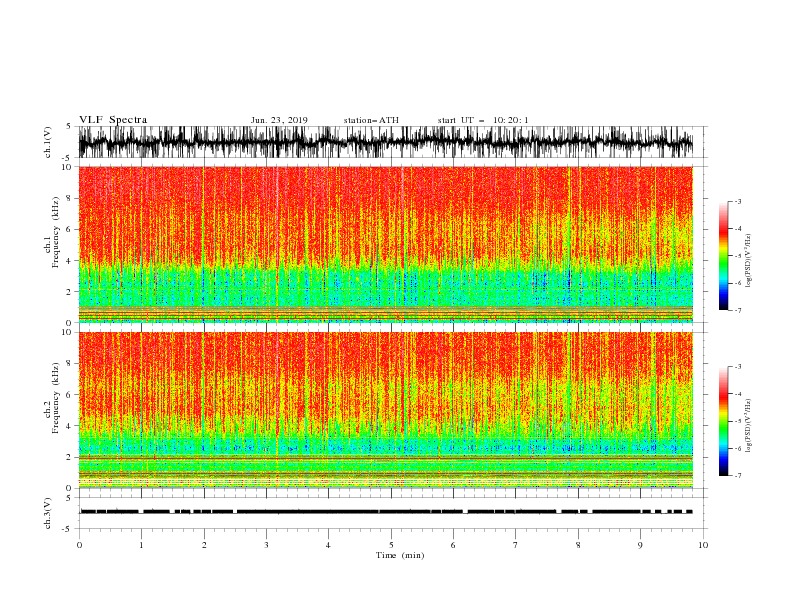Click the '-7' label on lower colorbar
Viewport: 792px width, 612px height.
point(737,476)
